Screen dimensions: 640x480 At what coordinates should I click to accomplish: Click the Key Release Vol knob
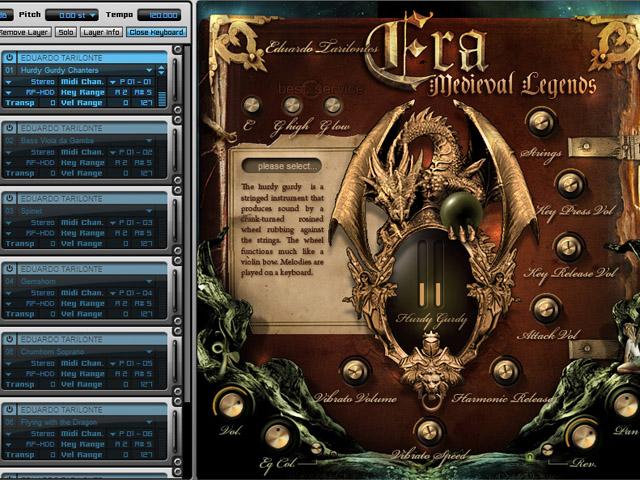click(569, 247)
